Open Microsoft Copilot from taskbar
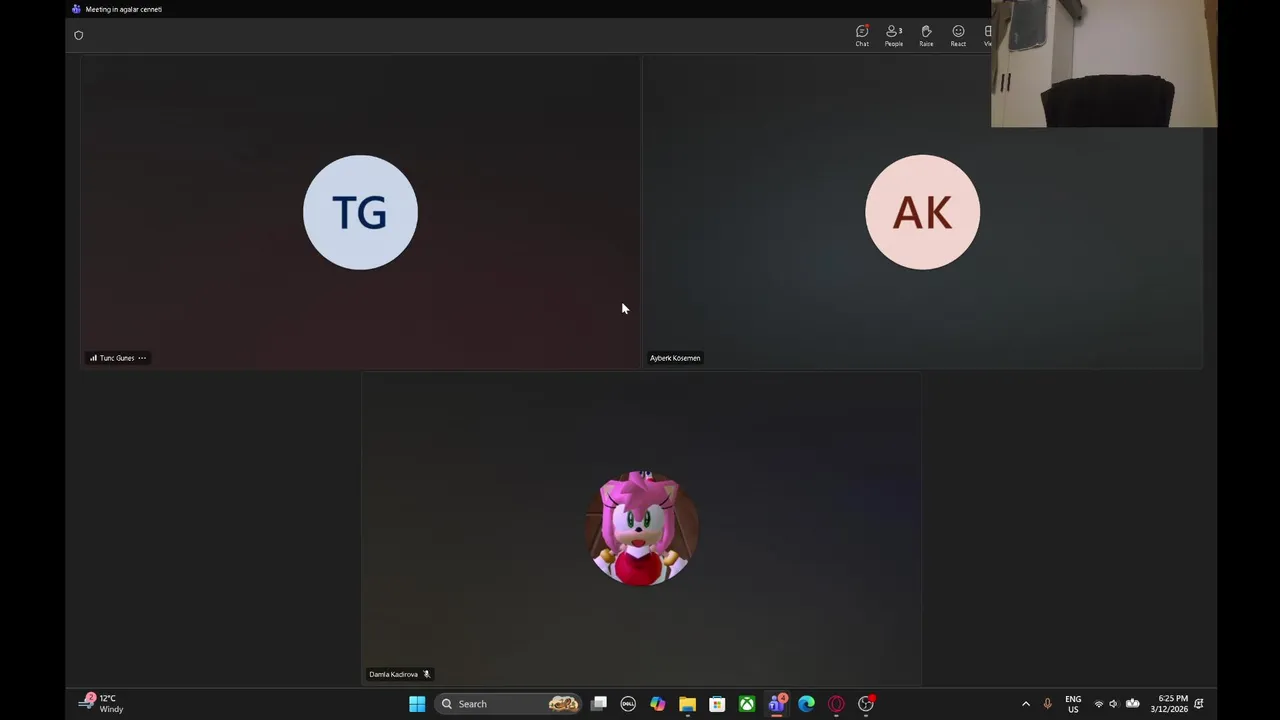This screenshot has height=720, width=1280. (x=658, y=704)
